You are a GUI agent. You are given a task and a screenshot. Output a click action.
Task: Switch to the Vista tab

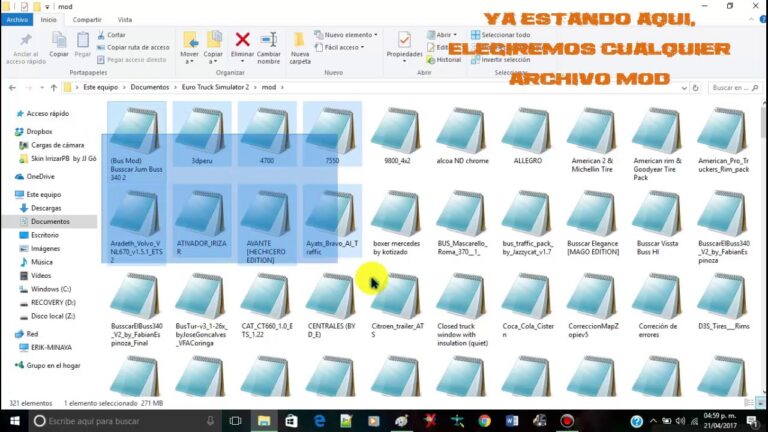click(x=125, y=20)
